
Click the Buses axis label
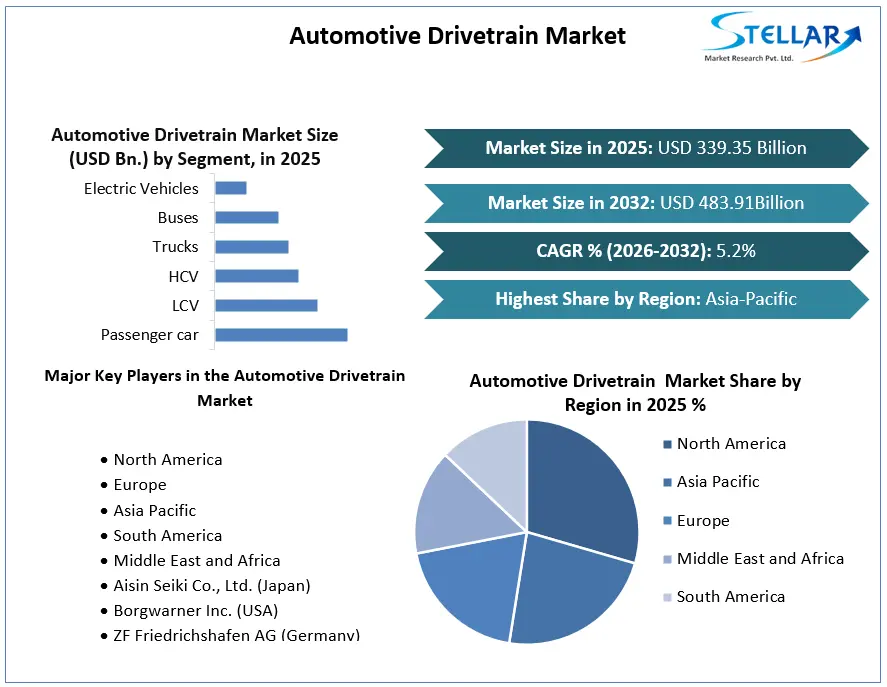click(x=178, y=218)
